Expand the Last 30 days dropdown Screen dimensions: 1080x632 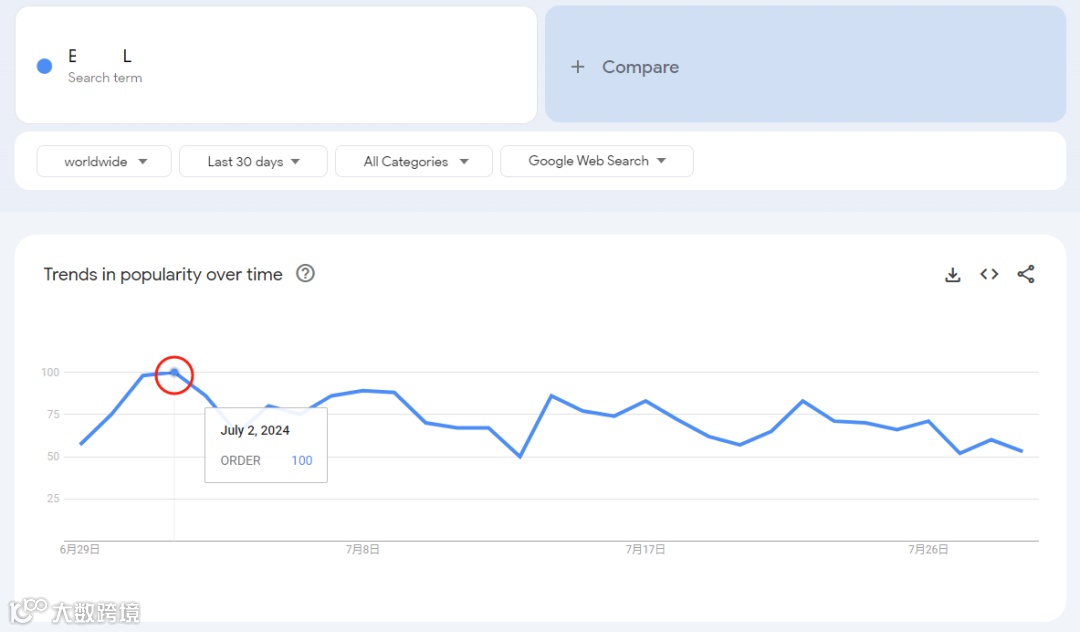click(x=253, y=161)
